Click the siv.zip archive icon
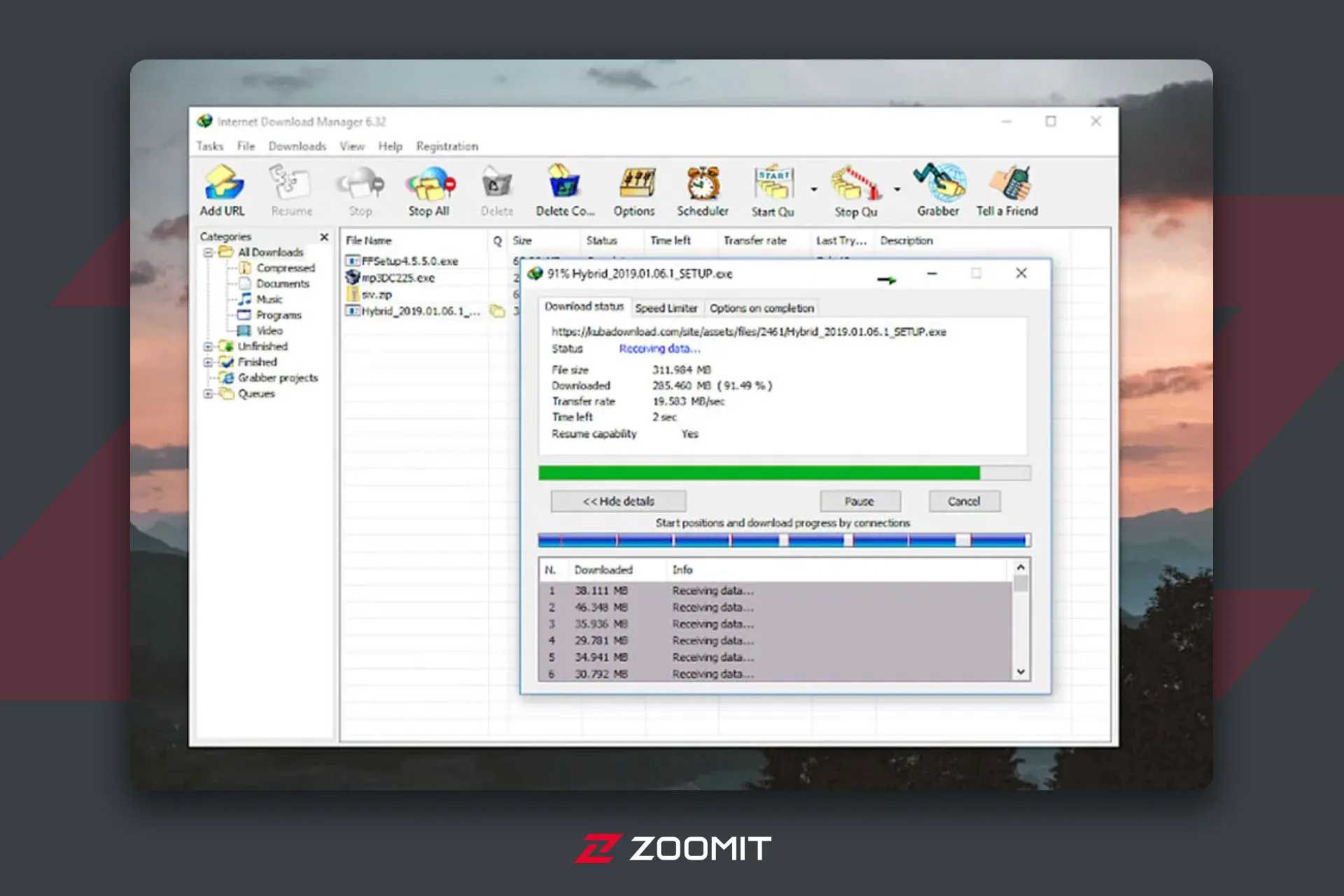The image size is (1344, 896). (353, 294)
